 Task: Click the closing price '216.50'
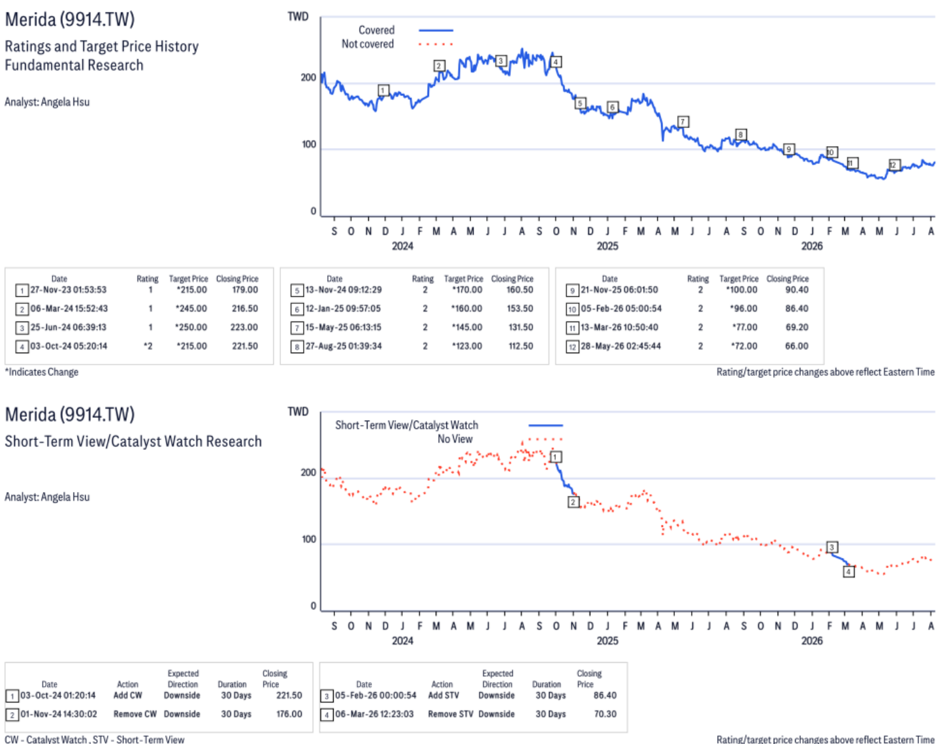tap(246, 309)
